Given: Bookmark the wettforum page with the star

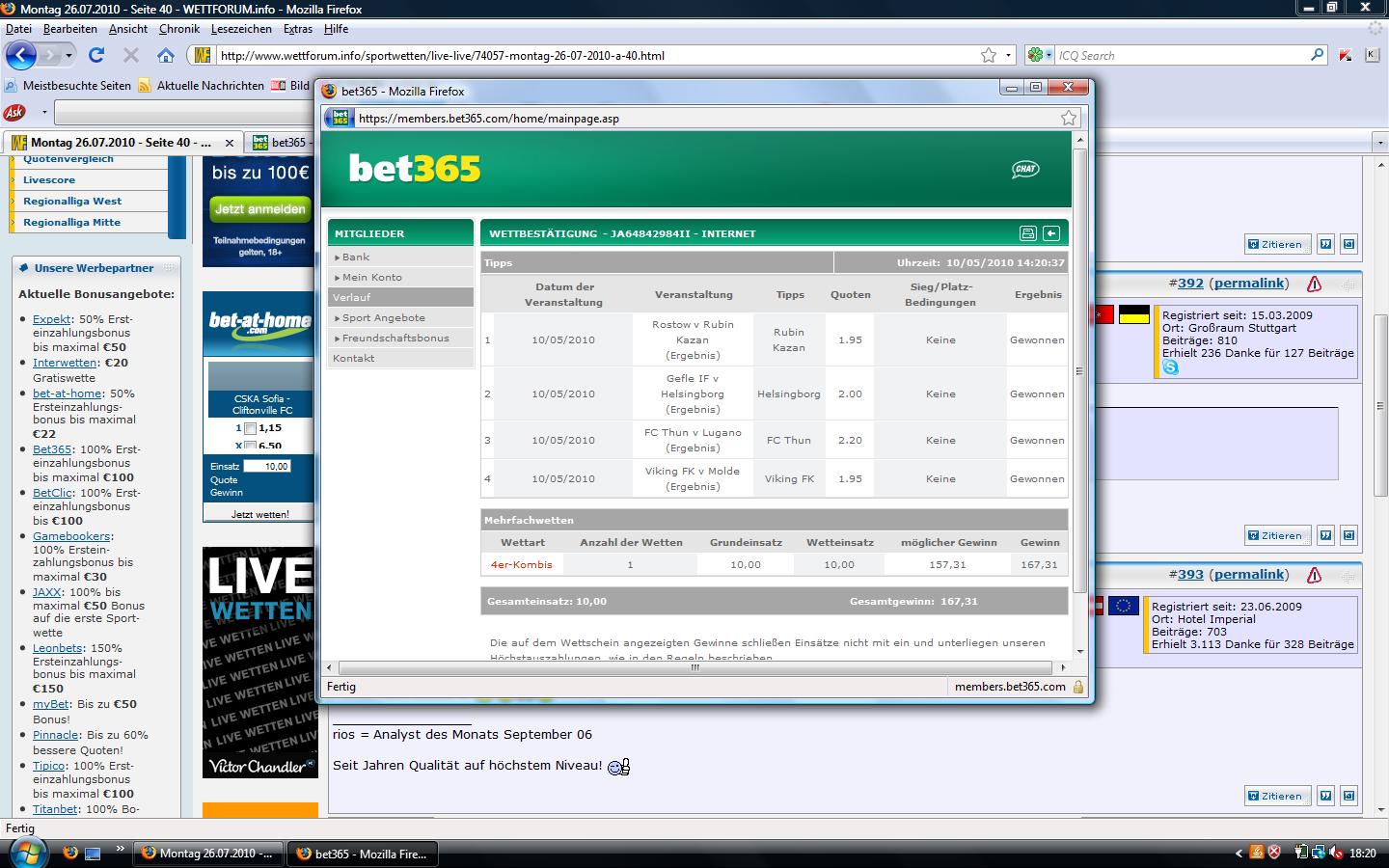Looking at the screenshot, I should point(989,55).
